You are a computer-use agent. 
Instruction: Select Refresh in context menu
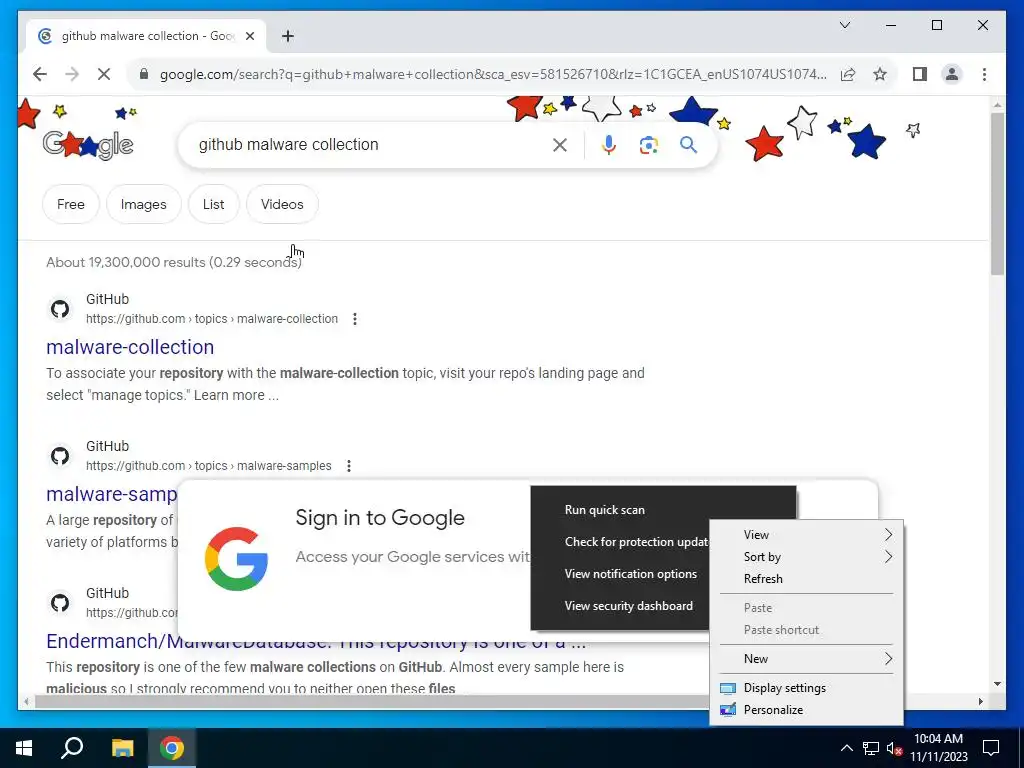click(x=807, y=579)
